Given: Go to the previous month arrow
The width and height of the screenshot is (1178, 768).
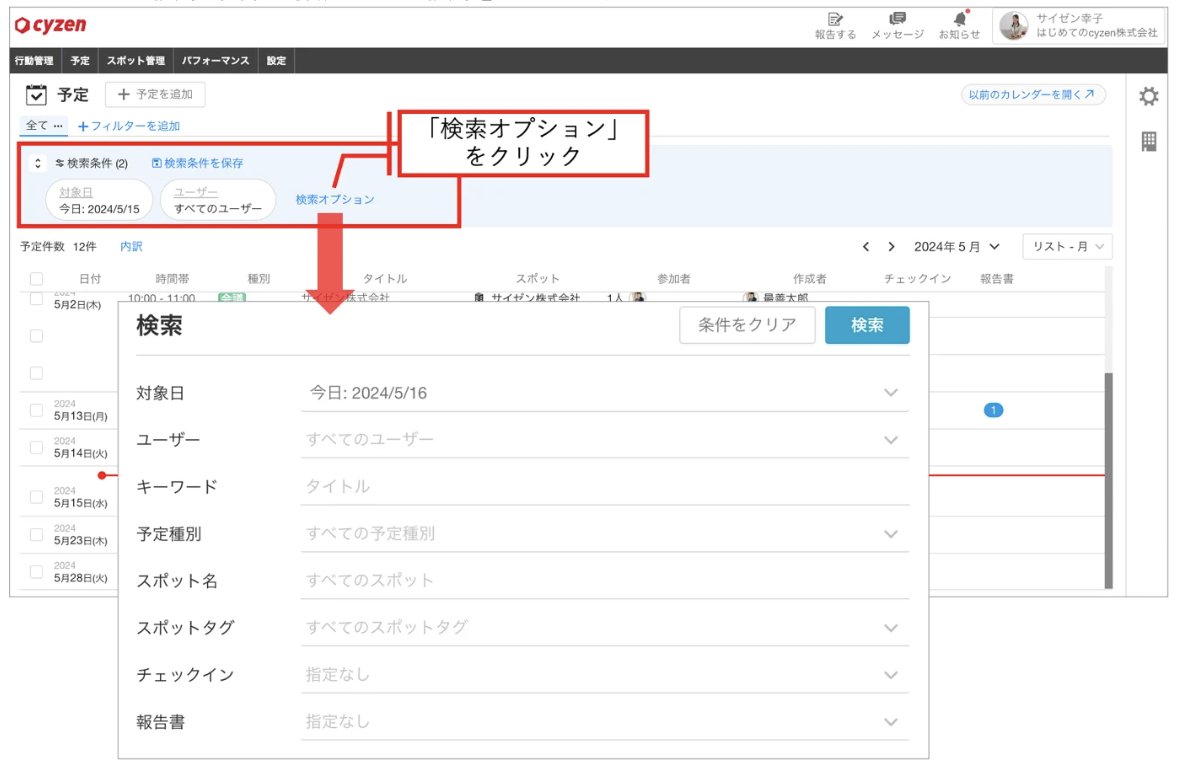Looking at the screenshot, I should (865, 246).
